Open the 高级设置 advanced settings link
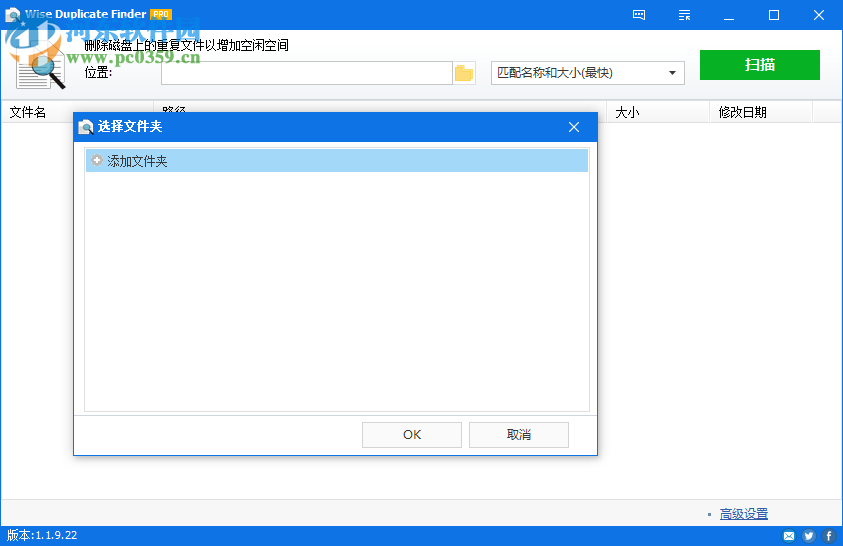Screen dimensions: 843x546 (x=744, y=514)
